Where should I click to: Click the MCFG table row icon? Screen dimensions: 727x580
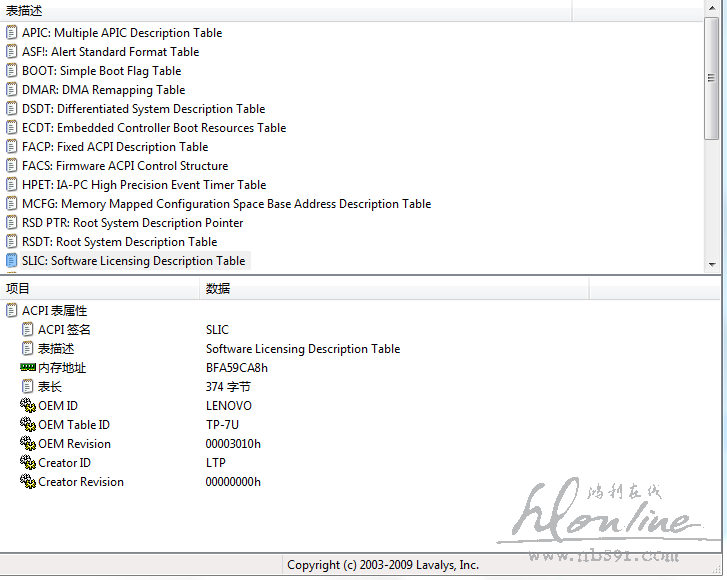[x=12, y=204]
